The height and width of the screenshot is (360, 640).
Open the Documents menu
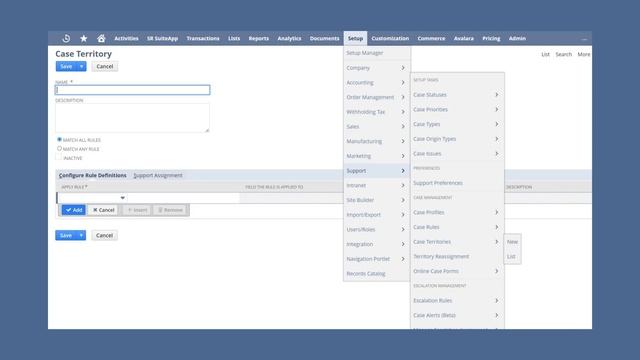point(324,38)
